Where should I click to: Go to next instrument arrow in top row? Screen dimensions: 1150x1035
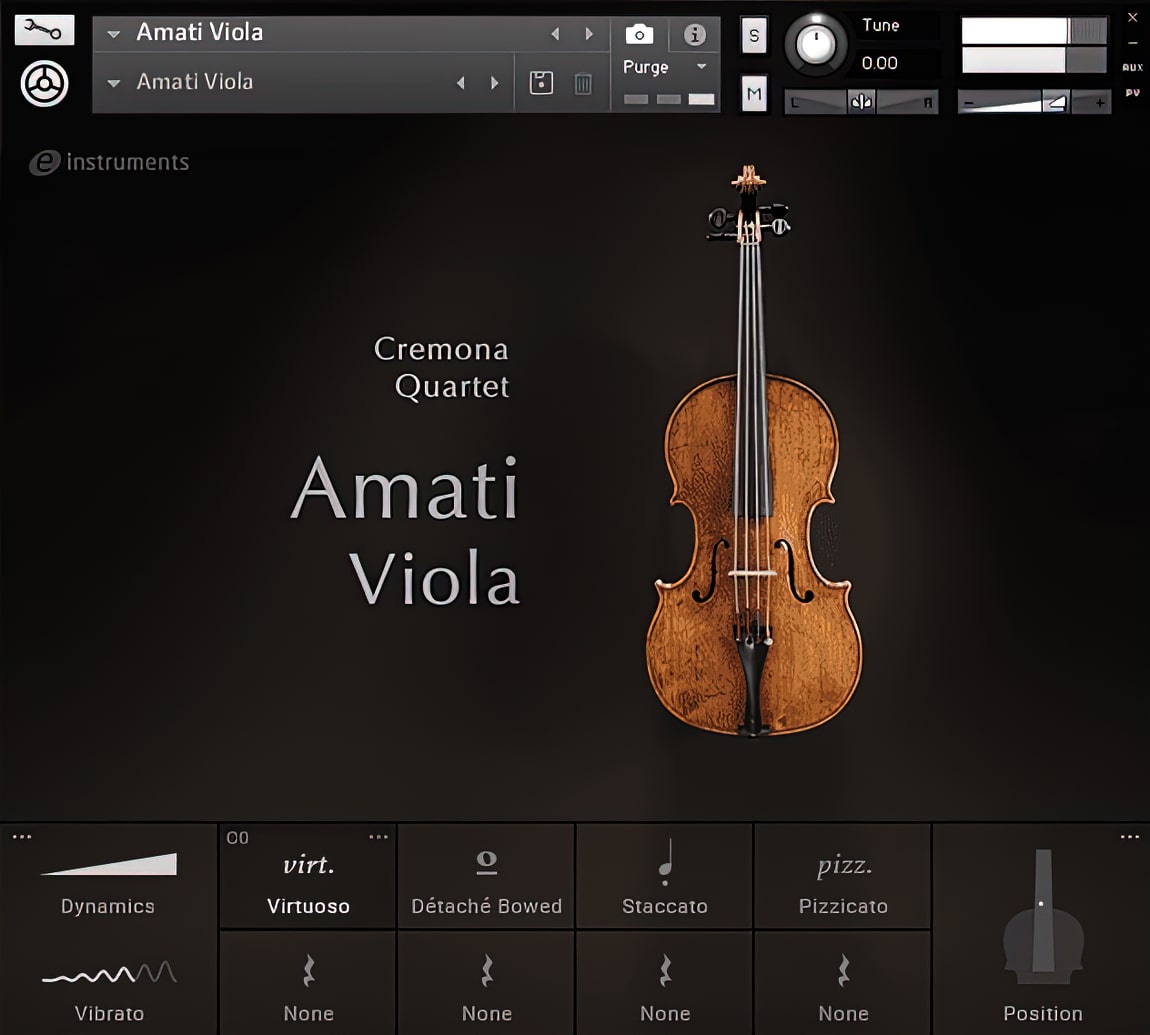[x=589, y=34]
